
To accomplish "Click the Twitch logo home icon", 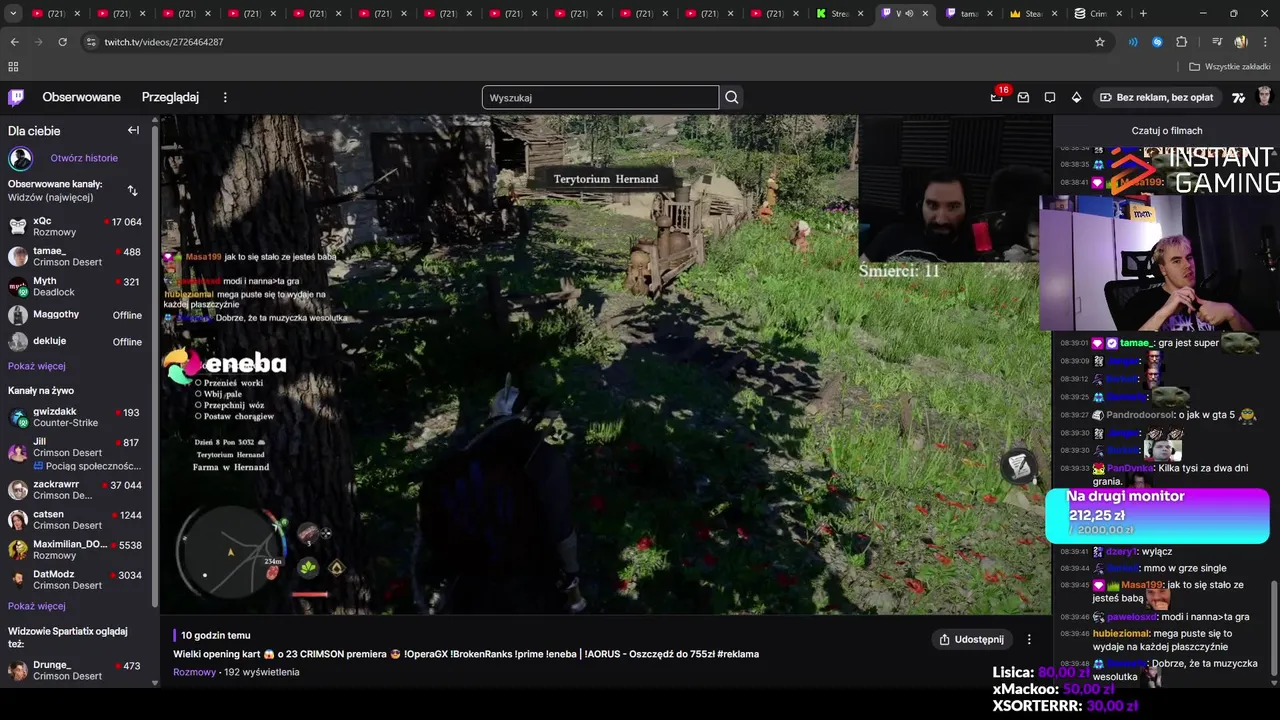I will (x=16, y=97).
